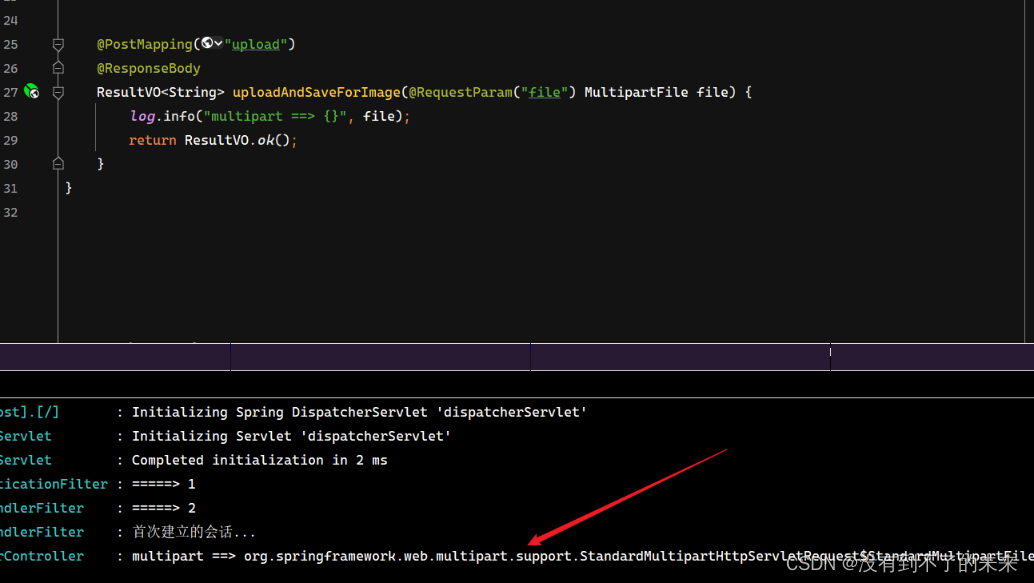Open the underlined "file" parameter link
1034x583 pixels.
click(x=545, y=92)
